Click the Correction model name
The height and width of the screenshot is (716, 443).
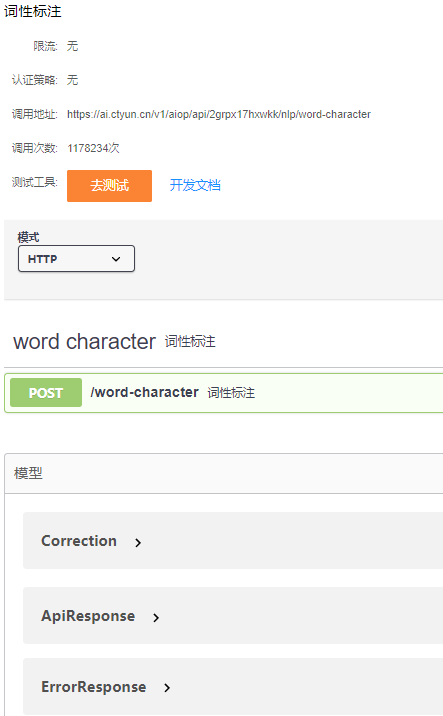79,541
